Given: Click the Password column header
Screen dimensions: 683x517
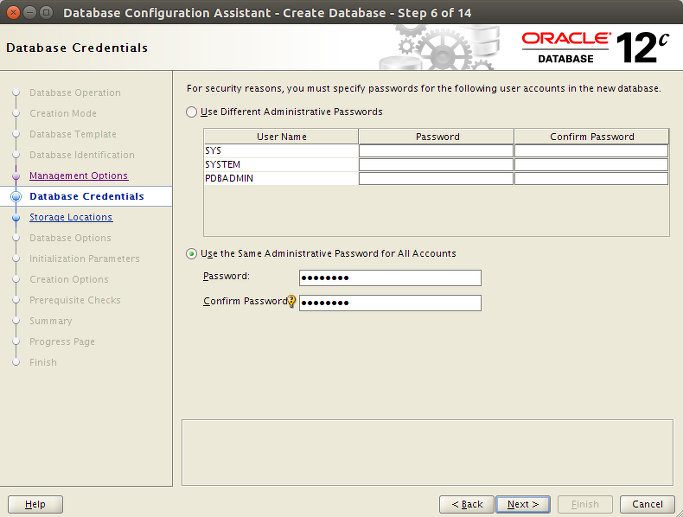Looking at the screenshot, I should [436, 136].
